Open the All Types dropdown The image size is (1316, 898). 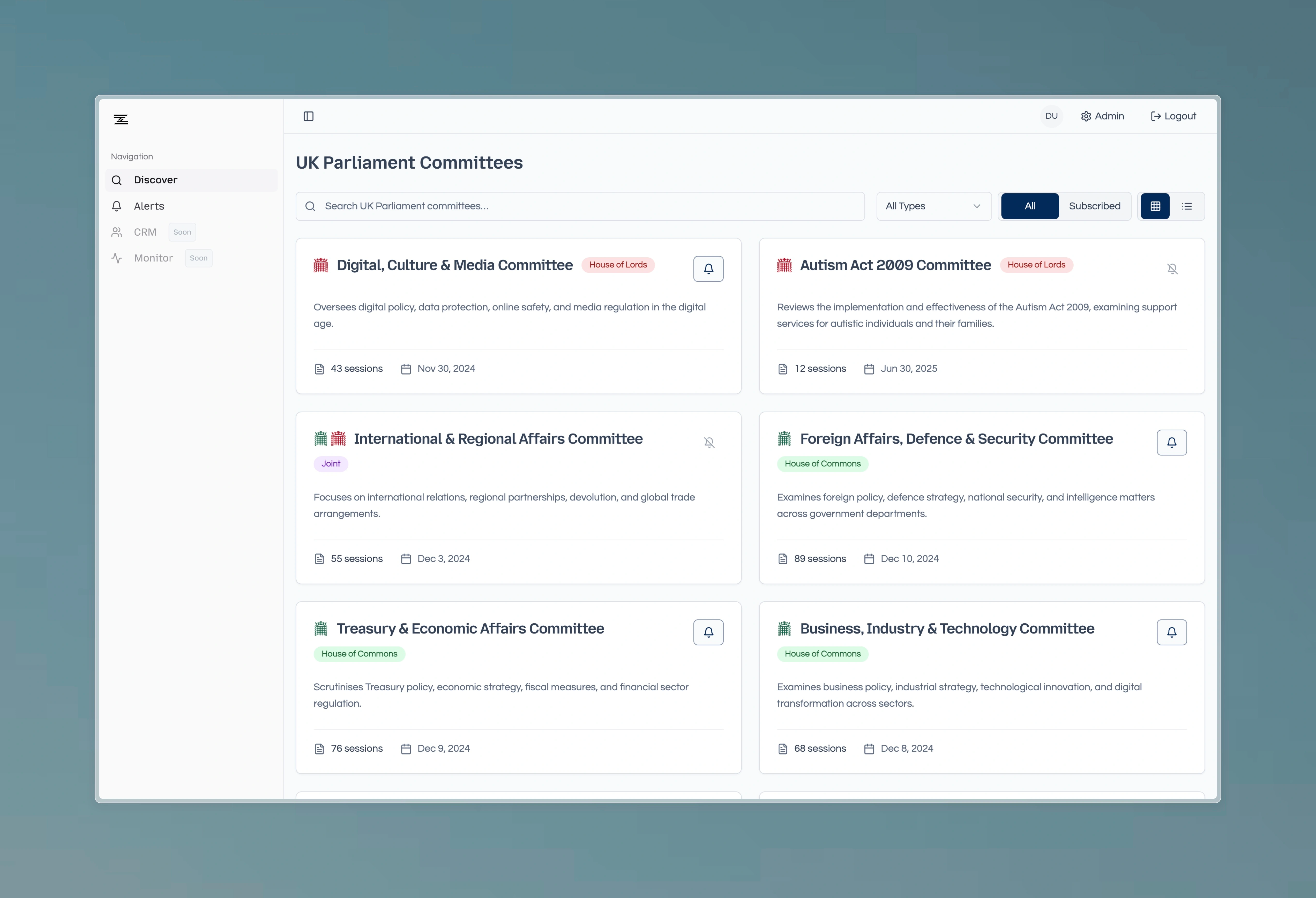pyautogui.click(x=933, y=206)
